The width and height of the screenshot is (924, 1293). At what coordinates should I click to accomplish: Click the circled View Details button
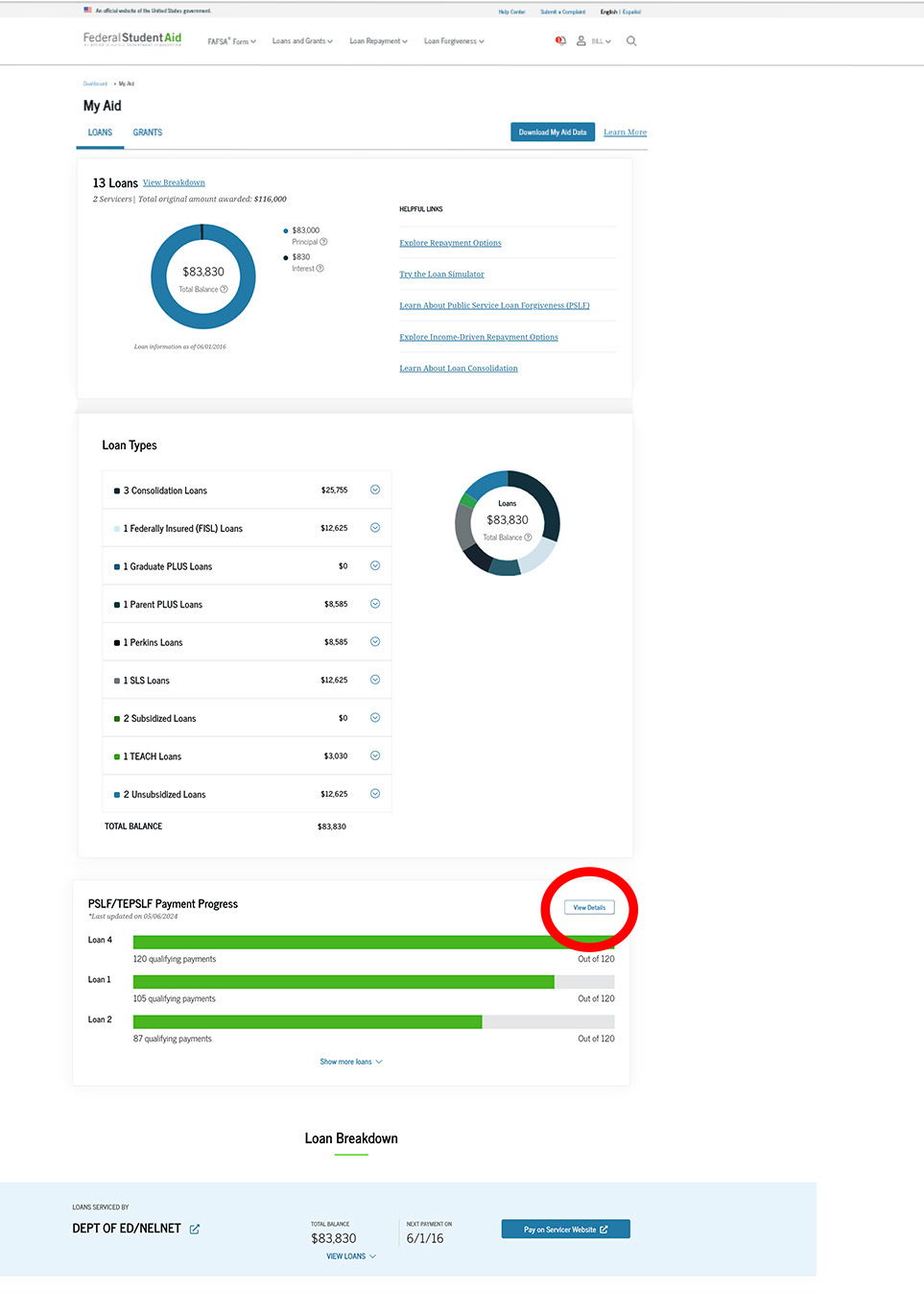(x=588, y=906)
